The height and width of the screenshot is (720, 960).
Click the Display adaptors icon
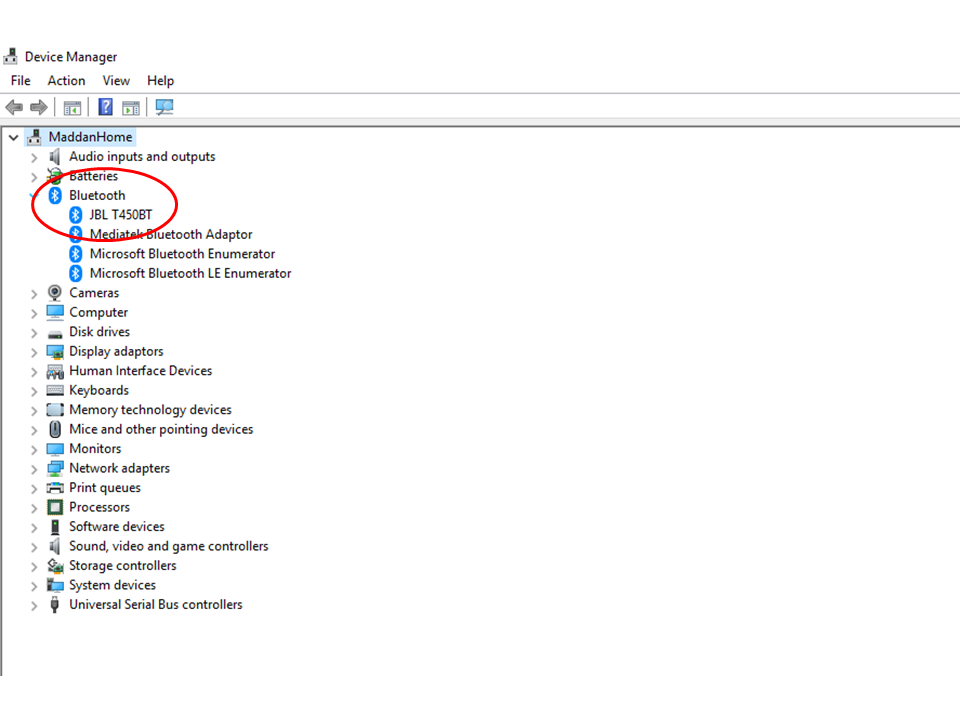point(55,352)
